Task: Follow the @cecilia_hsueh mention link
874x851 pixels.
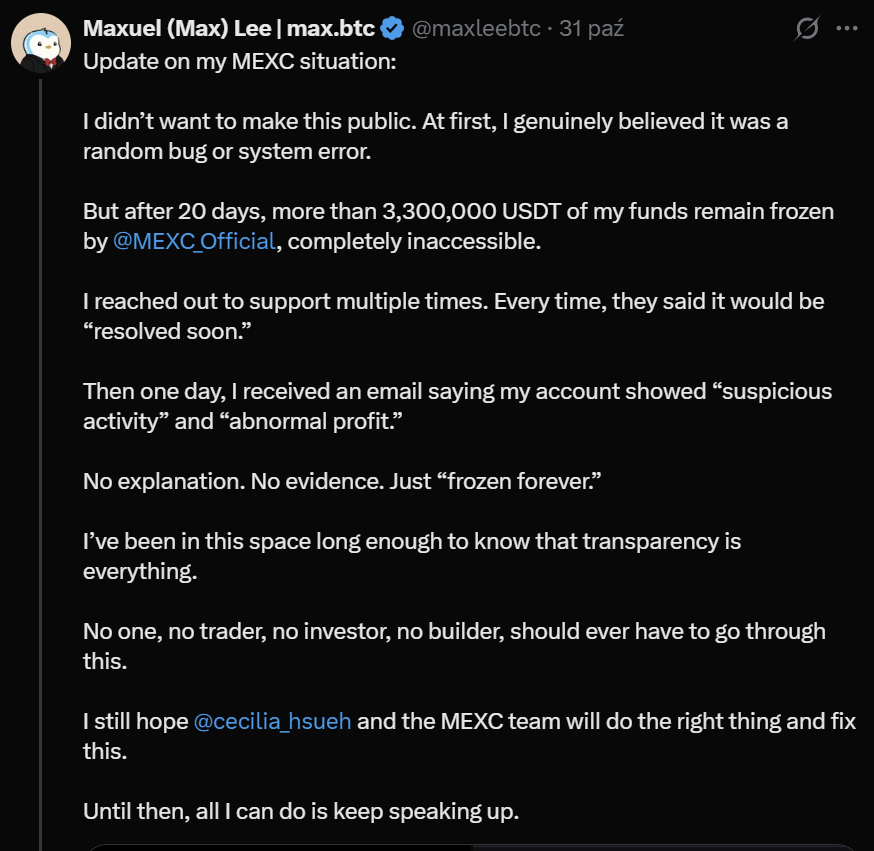Action: [x=272, y=721]
